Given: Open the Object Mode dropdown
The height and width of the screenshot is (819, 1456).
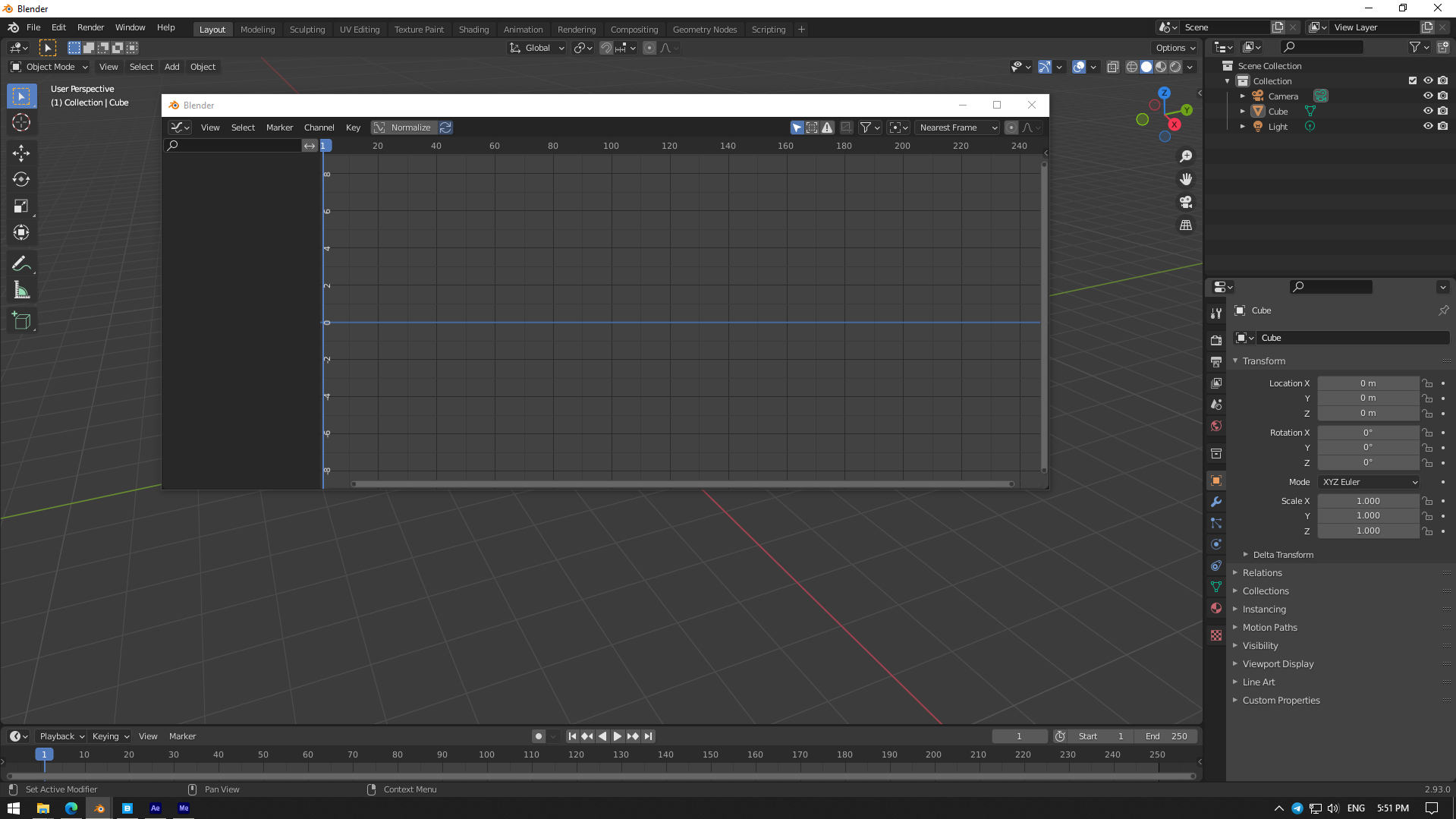Looking at the screenshot, I should coord(50,67).
